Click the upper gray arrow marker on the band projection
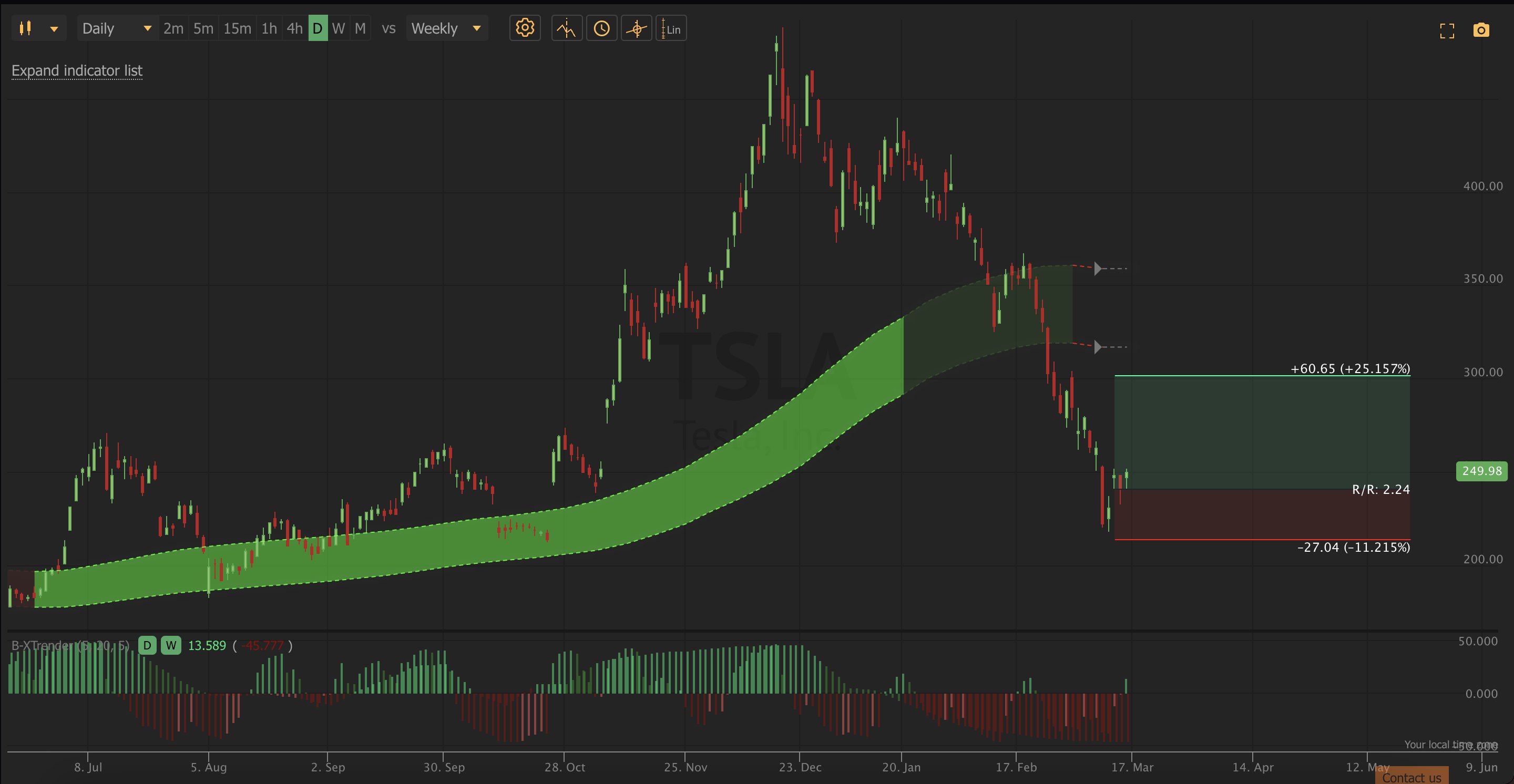 tap(1097, 269)
